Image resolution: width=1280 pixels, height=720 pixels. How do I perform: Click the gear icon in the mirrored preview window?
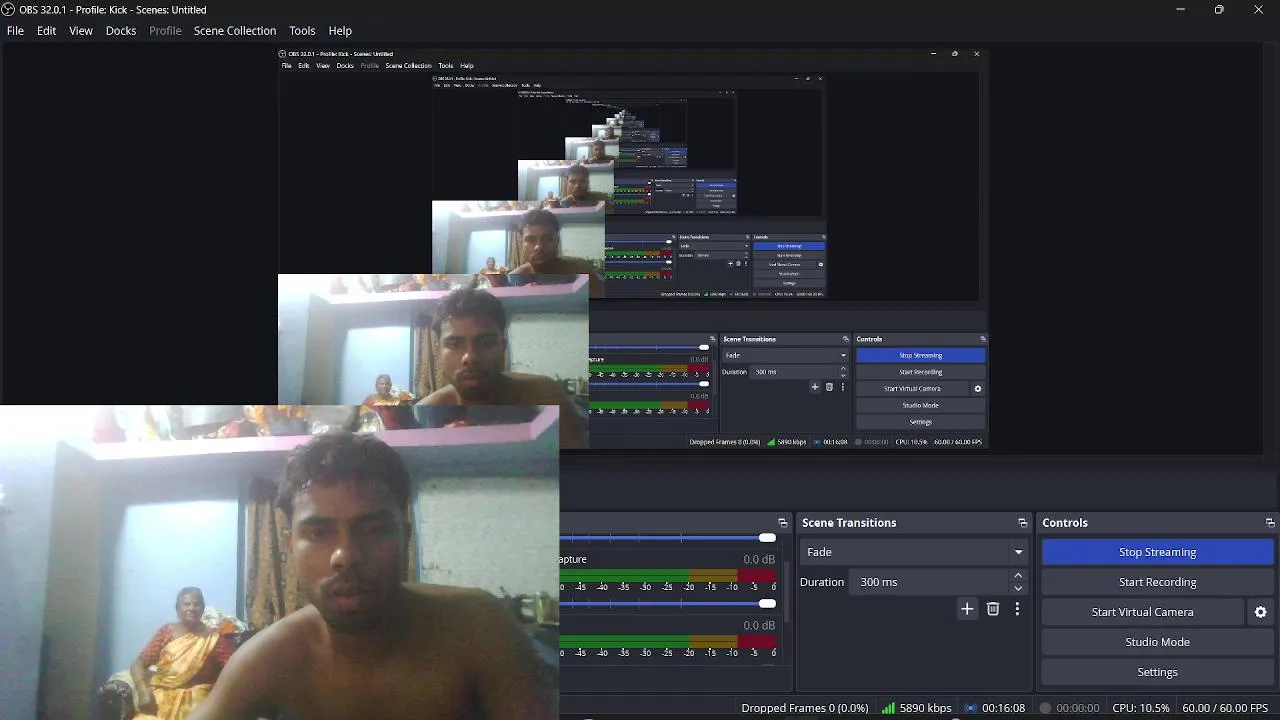click(x=978, y=389)
